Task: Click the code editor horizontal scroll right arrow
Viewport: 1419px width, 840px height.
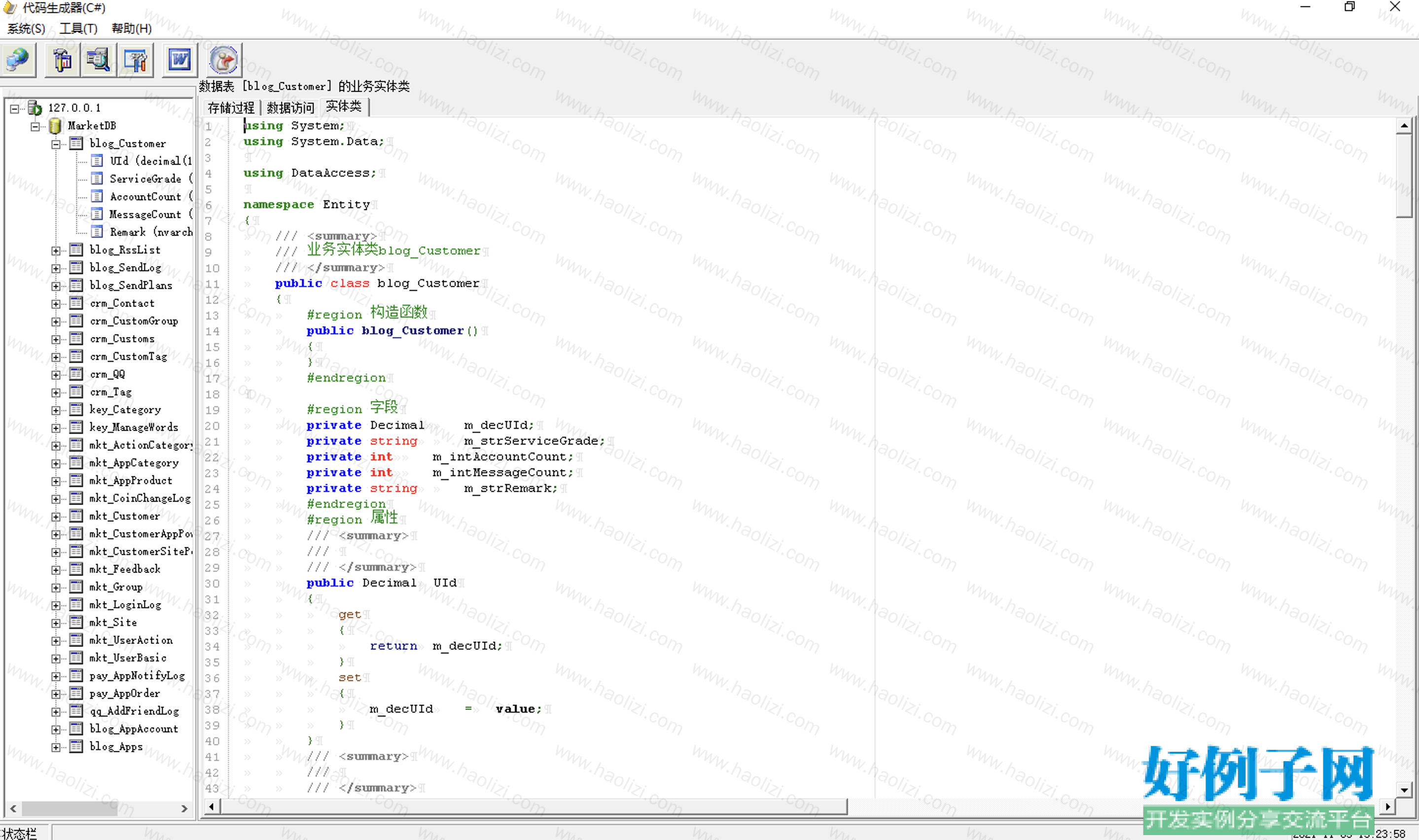Action: (x=1387, y=806)
